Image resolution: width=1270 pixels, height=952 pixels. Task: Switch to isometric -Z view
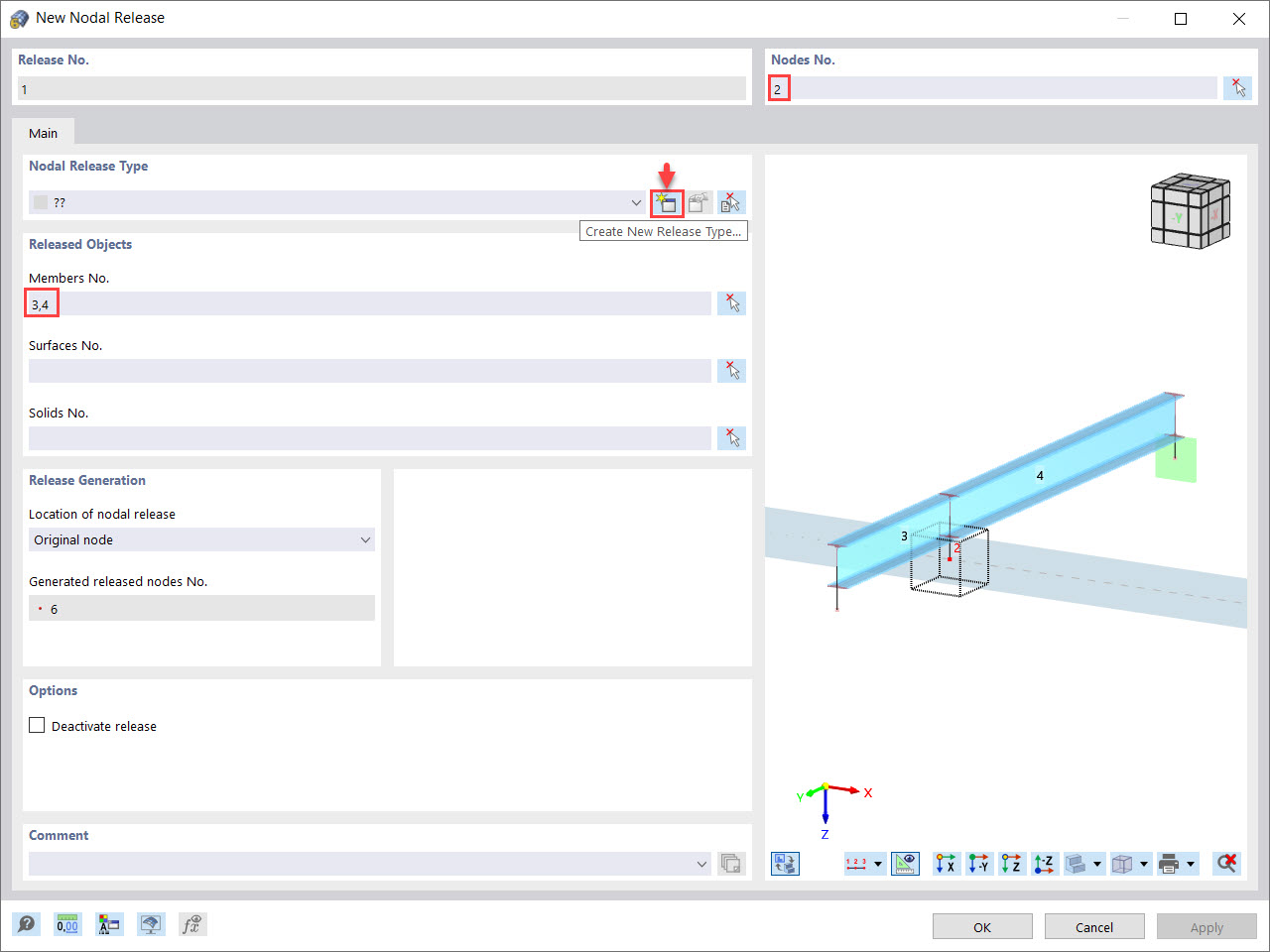point(1044,863)
